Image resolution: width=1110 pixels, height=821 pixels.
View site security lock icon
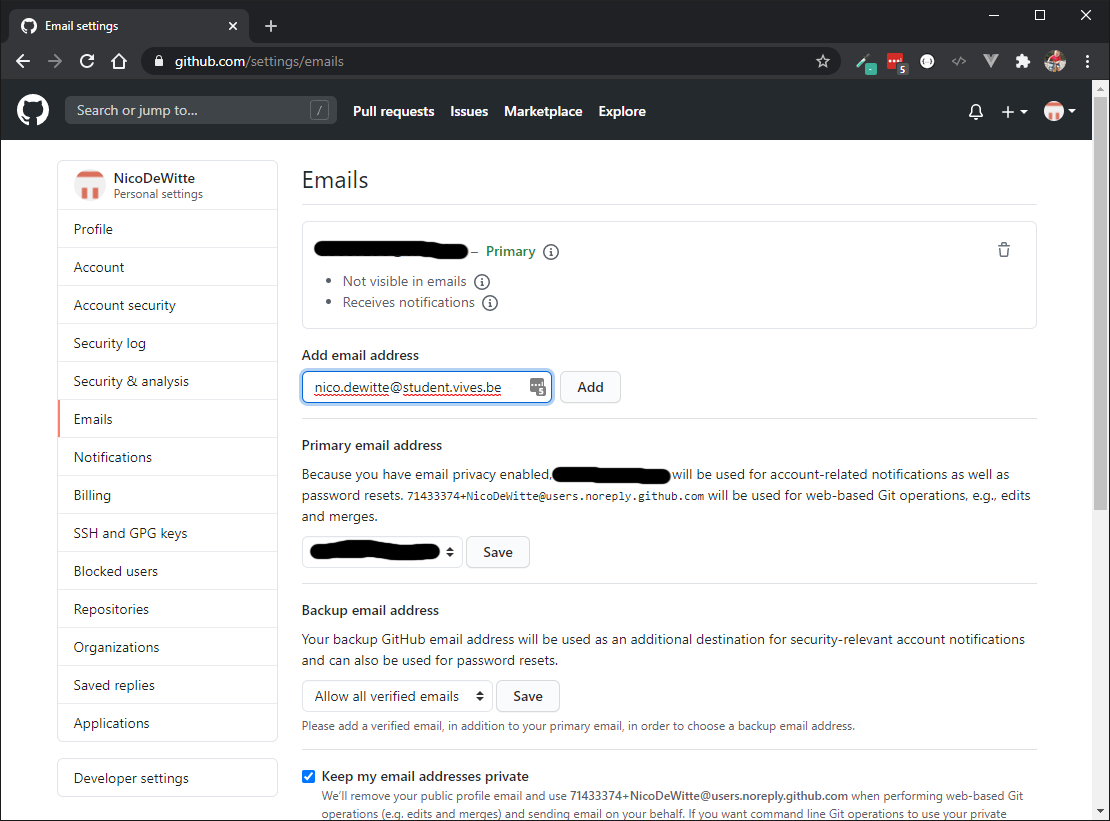coord(159,62)
